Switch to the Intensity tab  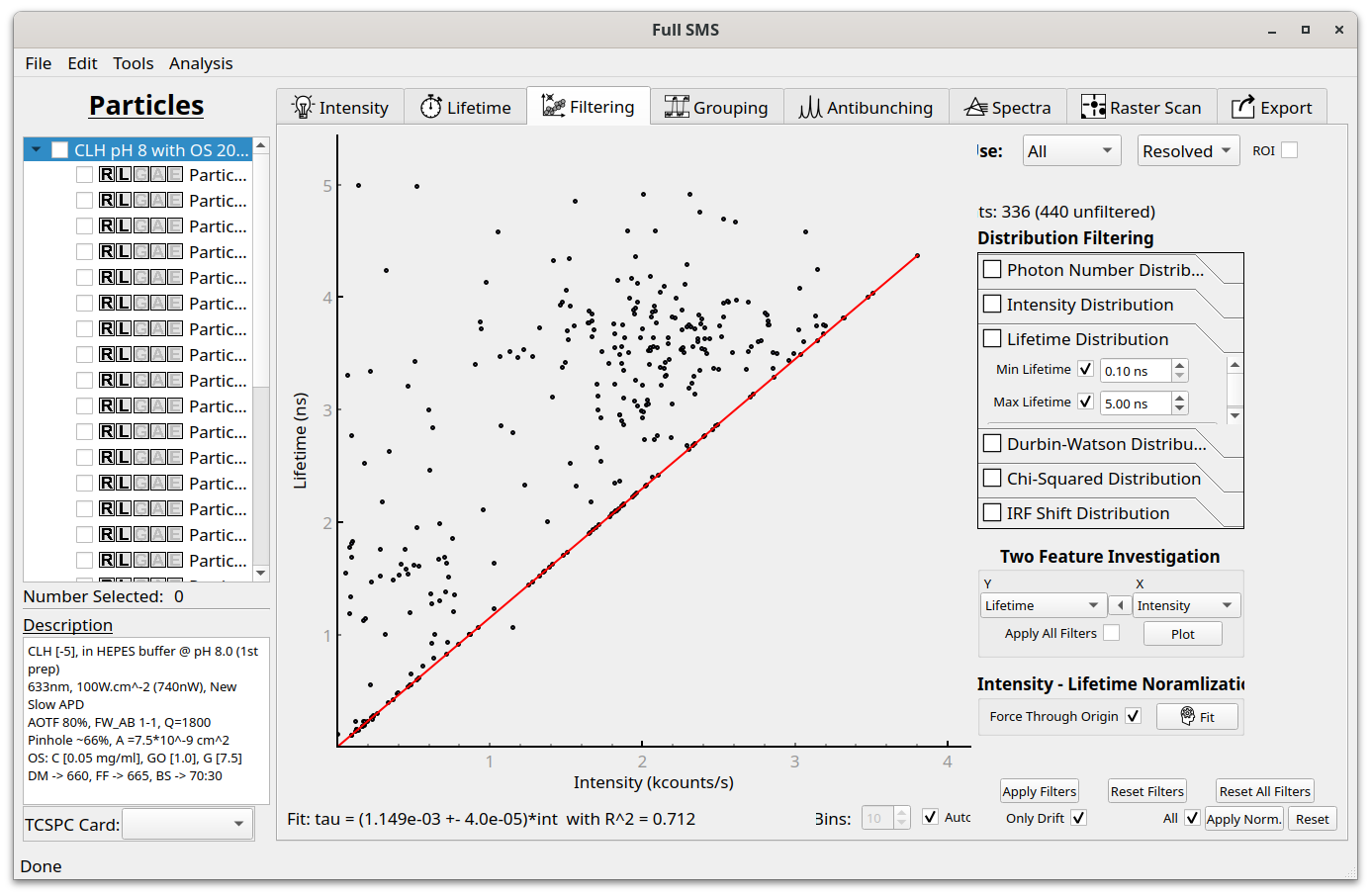340,107
